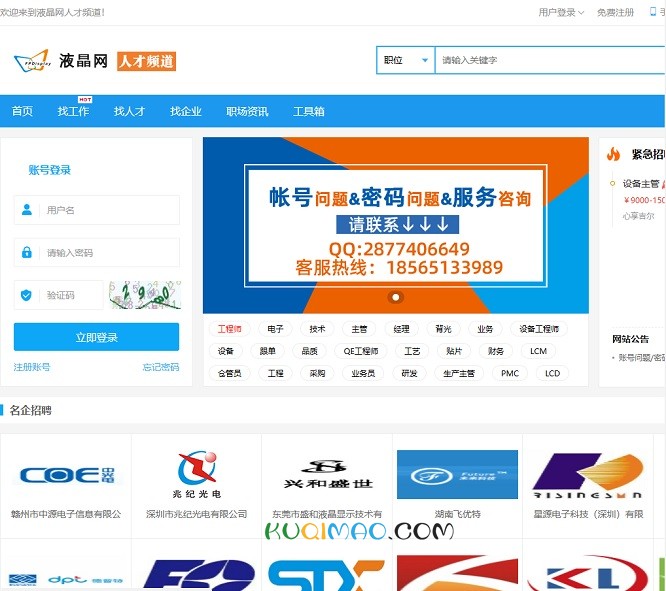
Task: Expand the 用户登录 dropdown menu
Action: (x=561, y=12)
